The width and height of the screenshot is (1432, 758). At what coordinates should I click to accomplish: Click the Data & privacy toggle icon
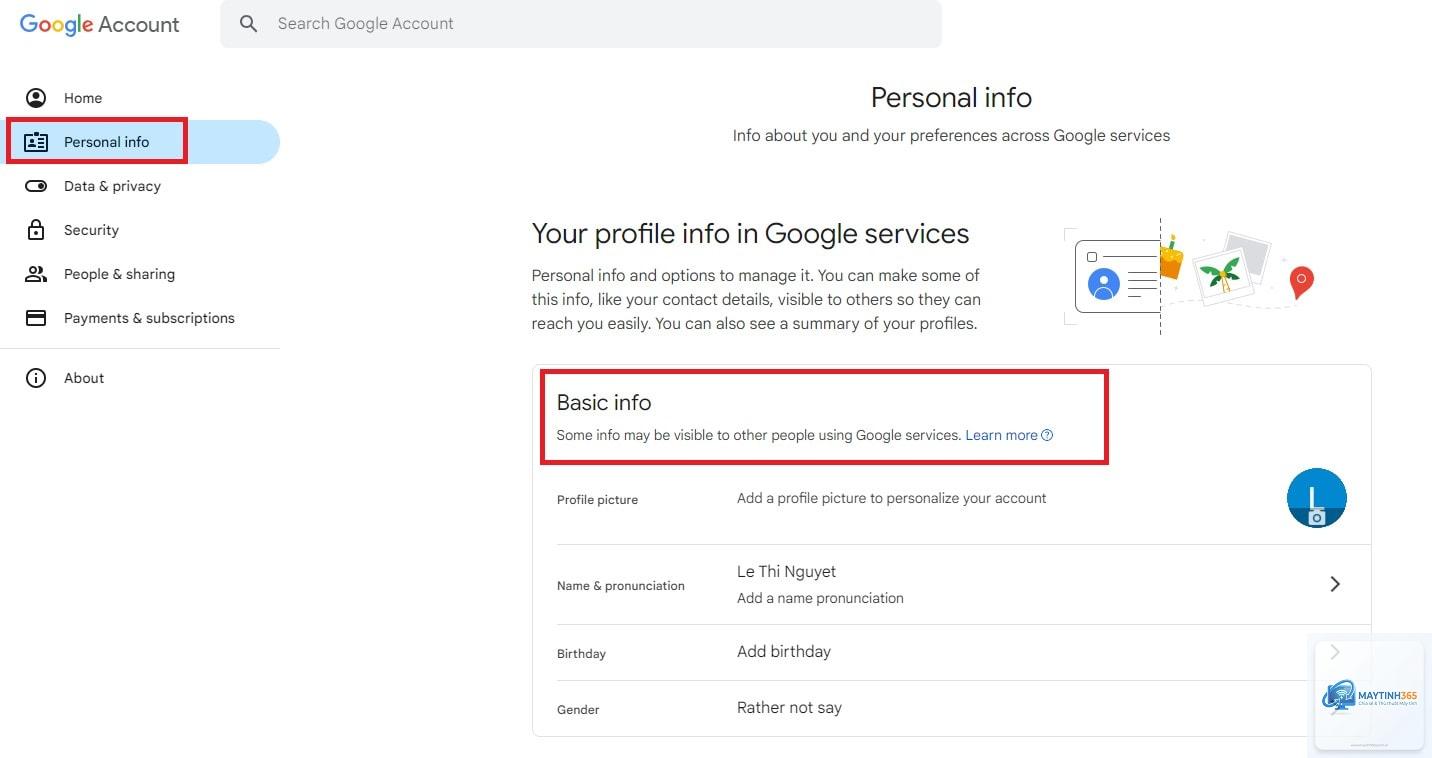coord(36,186)
